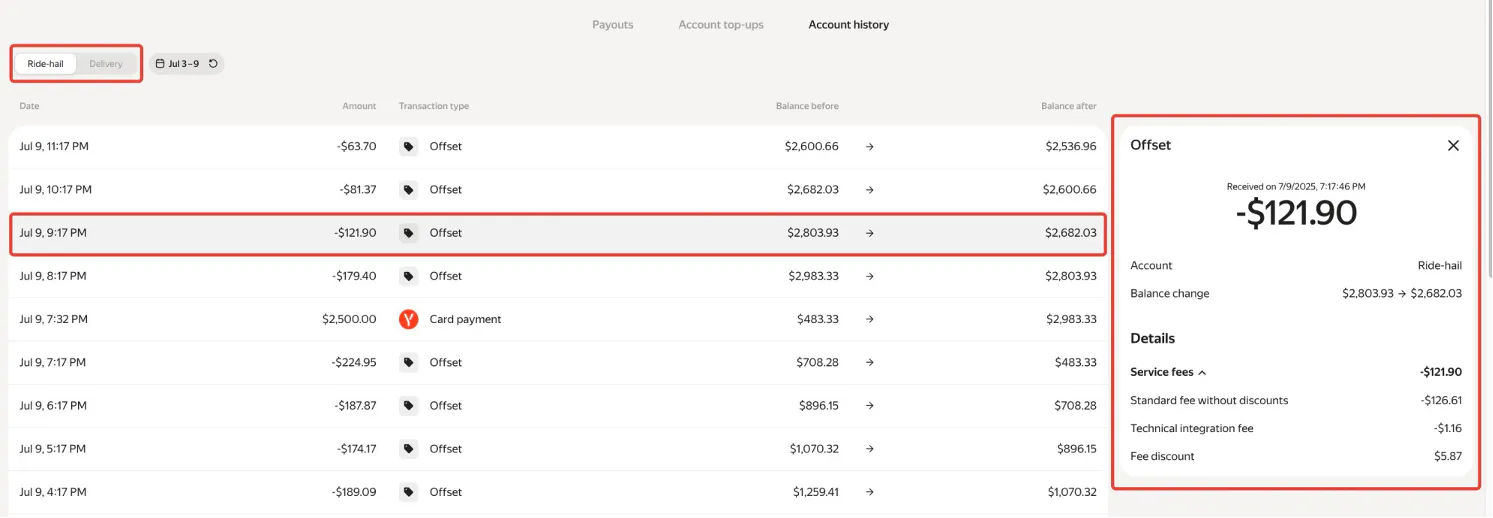The height and width of the screenshot is (518, 1493).
Task: Click the $2,500.00 amount cell
Action: [349, 319]
